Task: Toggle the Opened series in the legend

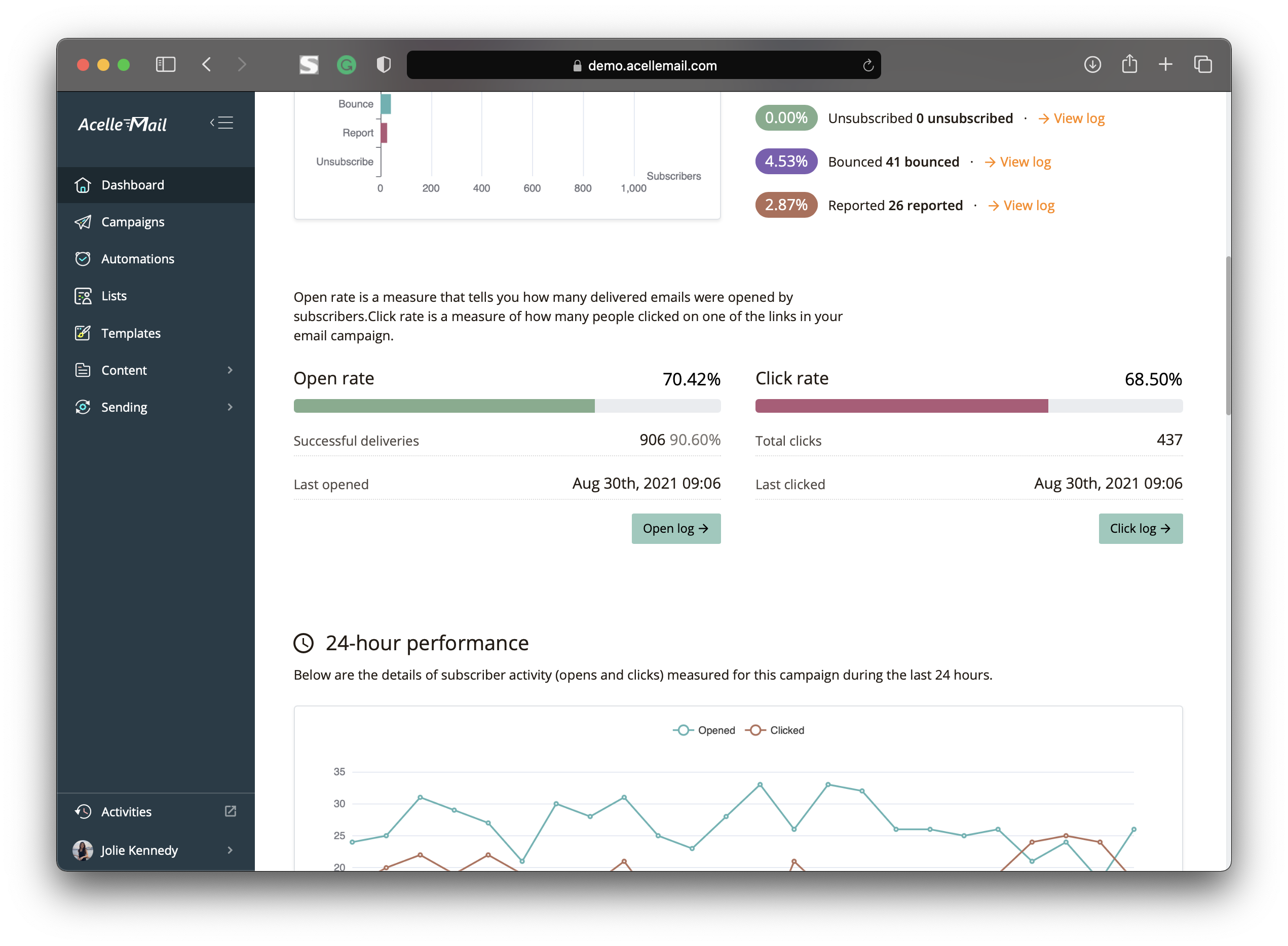Action: click(x=704, y=730)
